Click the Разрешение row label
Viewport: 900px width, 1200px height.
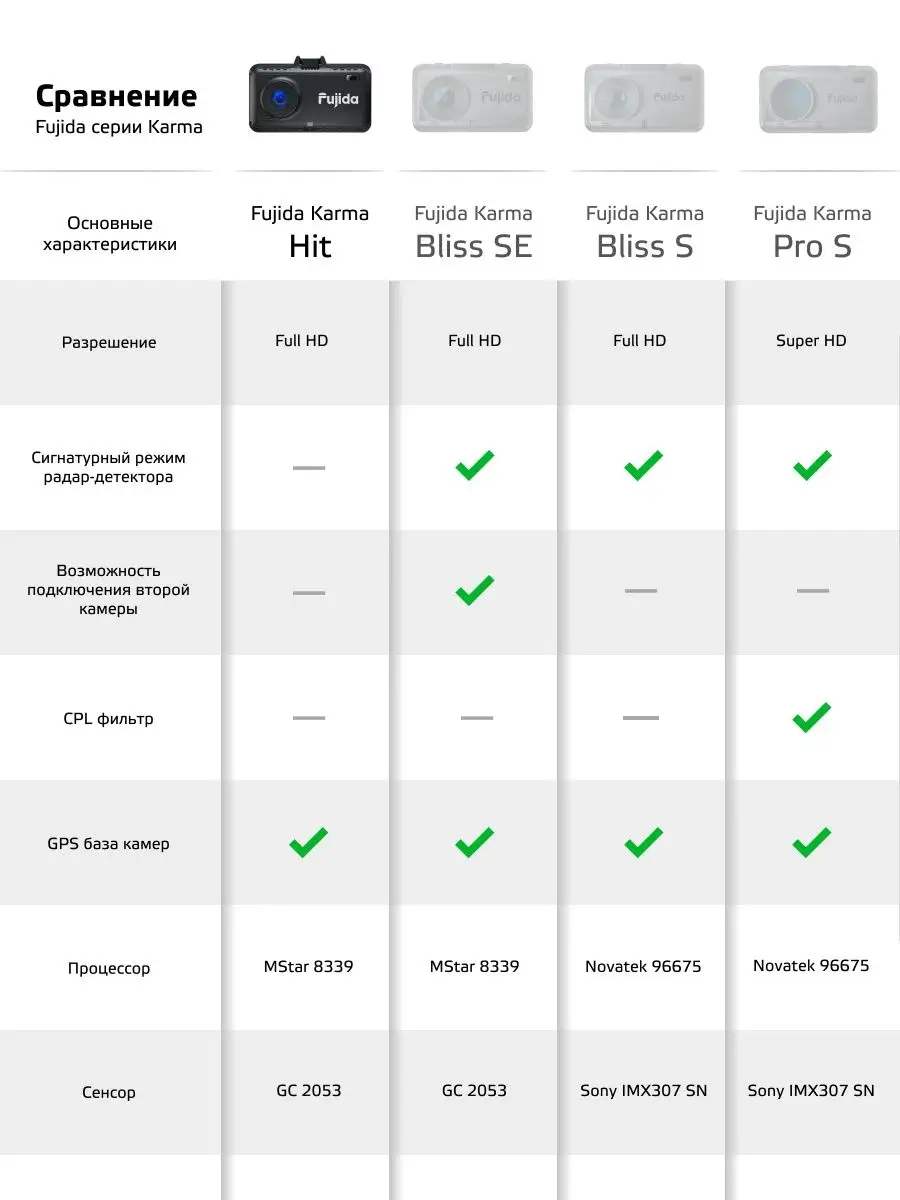(x=109, y=342)
